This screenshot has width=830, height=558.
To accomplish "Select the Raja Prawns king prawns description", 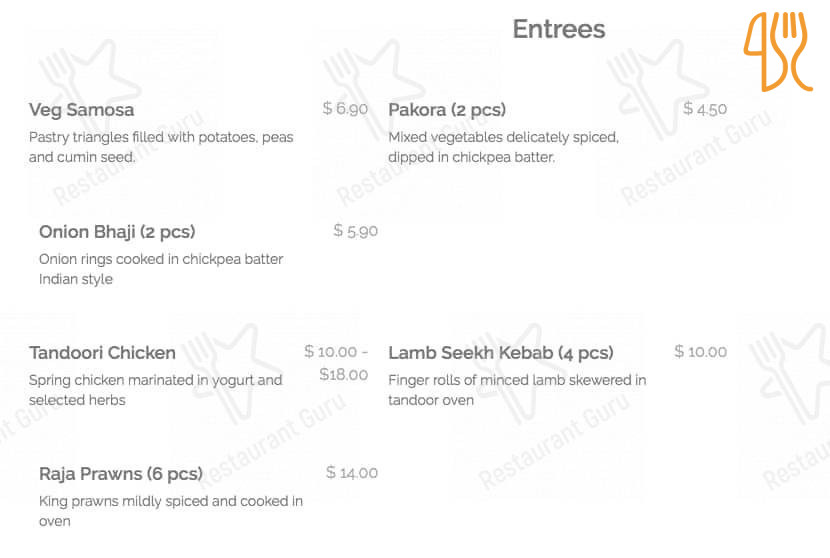I will [170, 511].
